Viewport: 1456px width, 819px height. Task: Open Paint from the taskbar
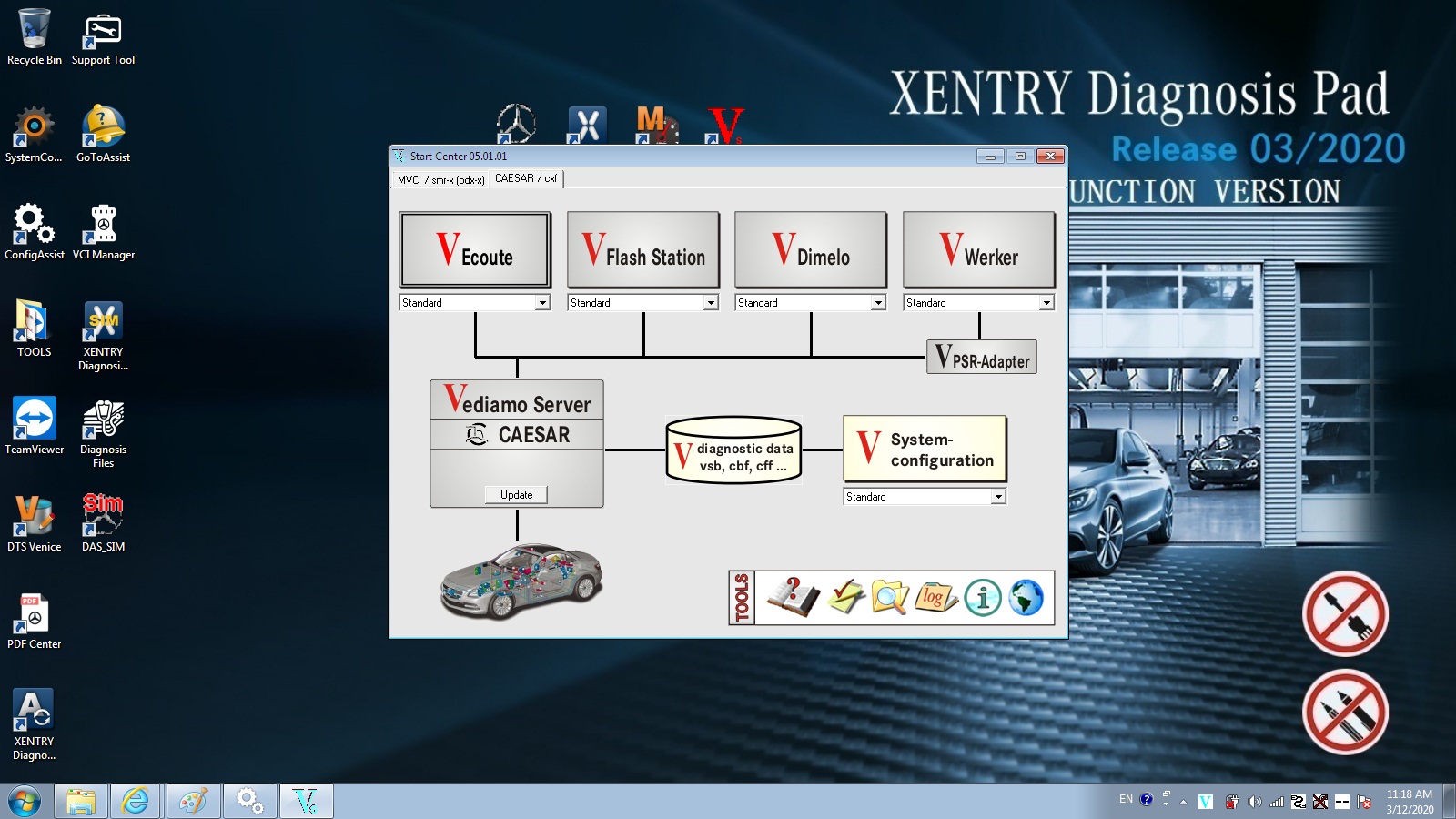[x=193, y=801]
